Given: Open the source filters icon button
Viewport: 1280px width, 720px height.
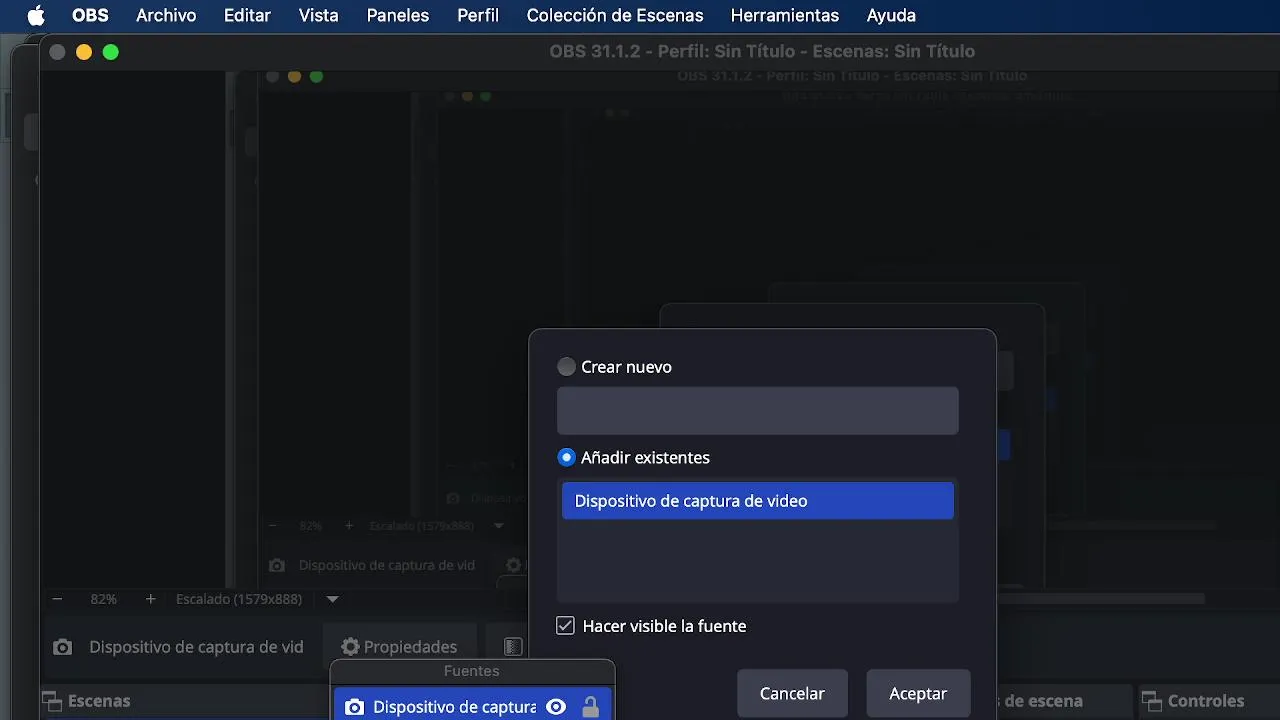Looking at the screenshot, I should coord(513,647).
